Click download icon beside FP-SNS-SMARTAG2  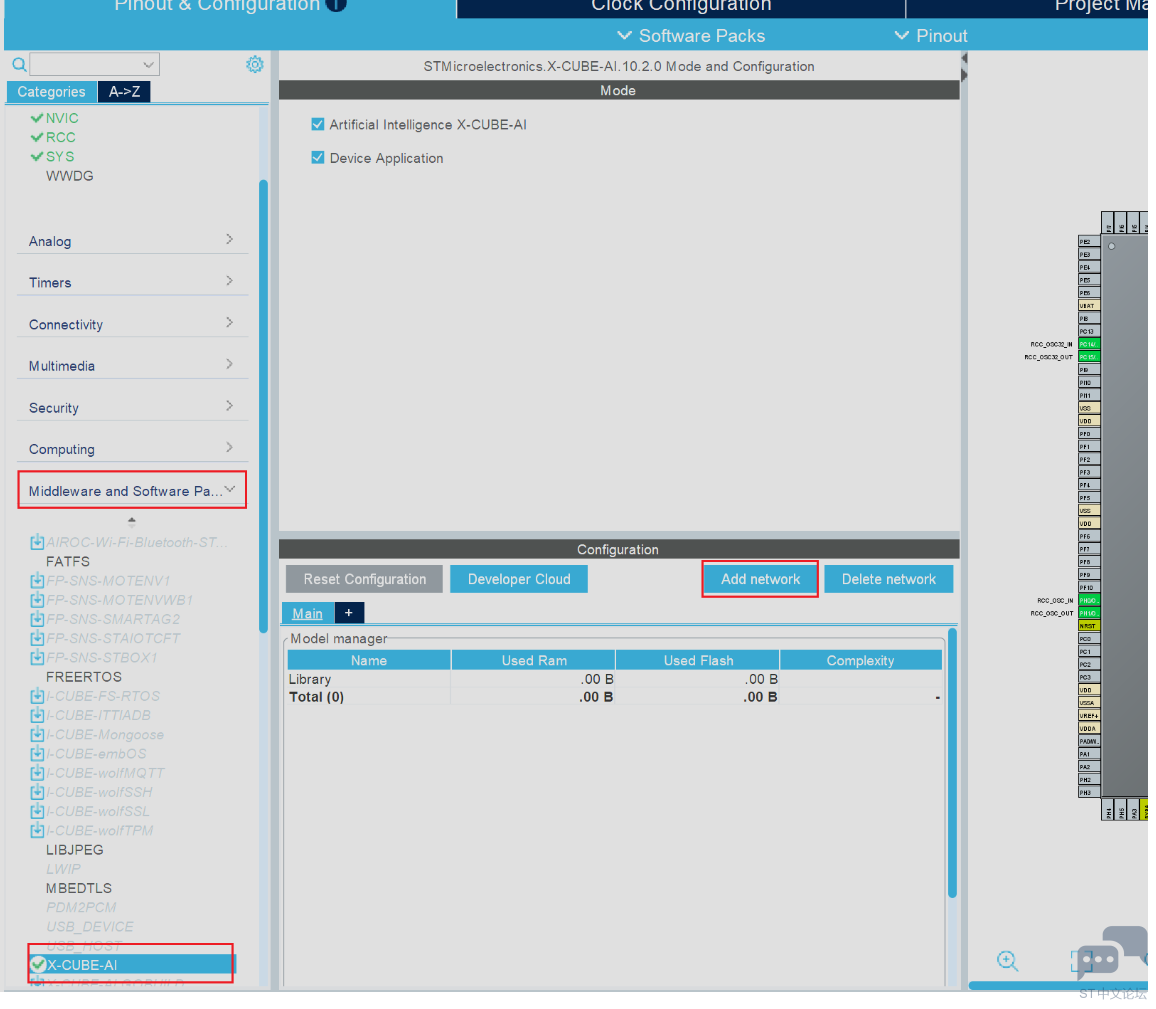pyautogui.click(x=37, y=619)
